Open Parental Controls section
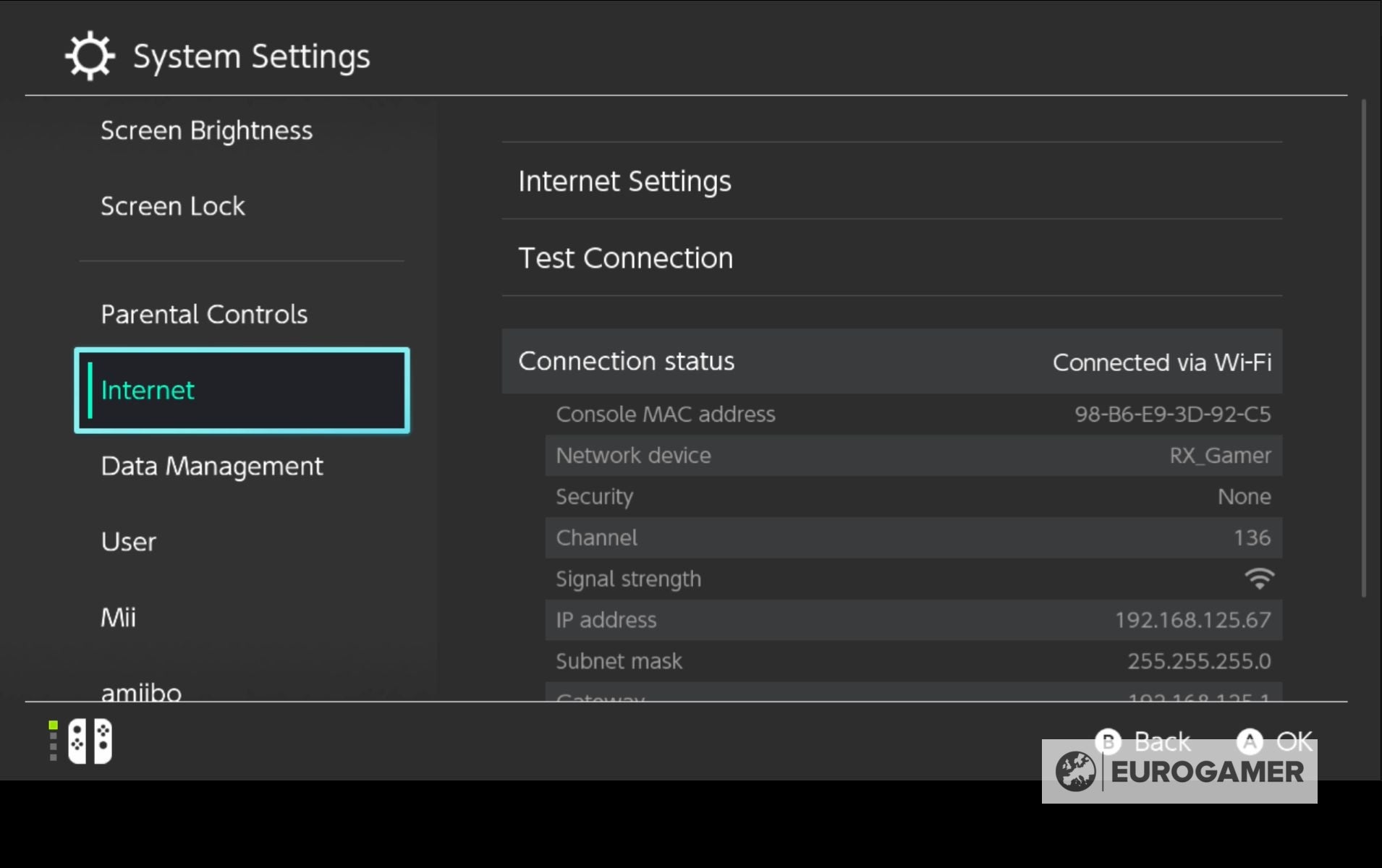 204,314
